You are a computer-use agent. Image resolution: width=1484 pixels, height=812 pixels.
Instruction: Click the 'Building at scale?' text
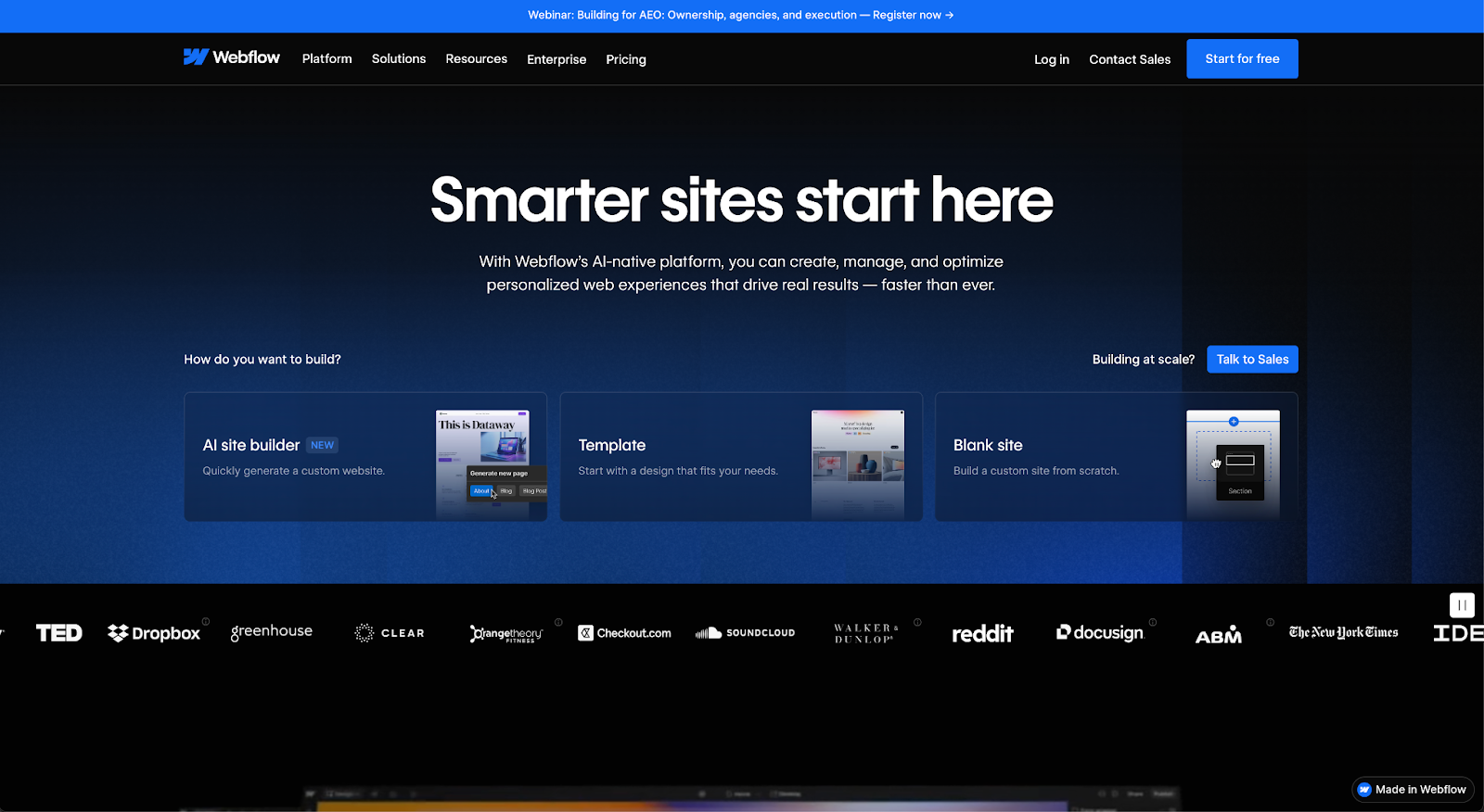1144,360
